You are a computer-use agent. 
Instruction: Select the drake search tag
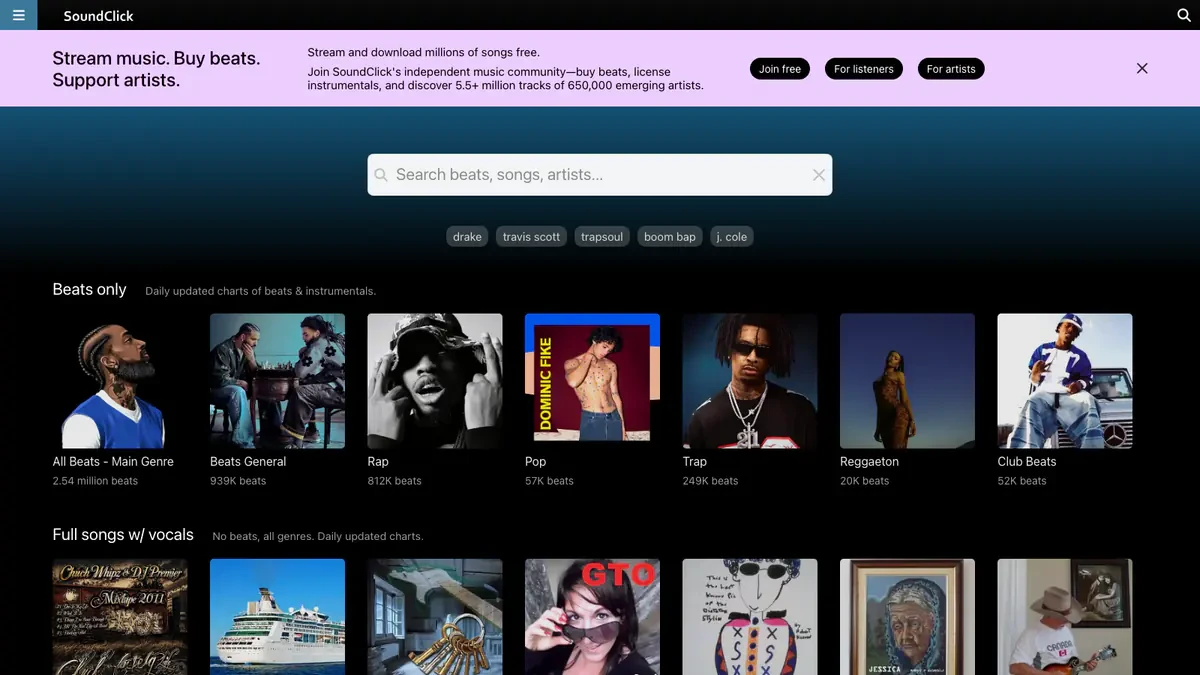pos(467,237)
